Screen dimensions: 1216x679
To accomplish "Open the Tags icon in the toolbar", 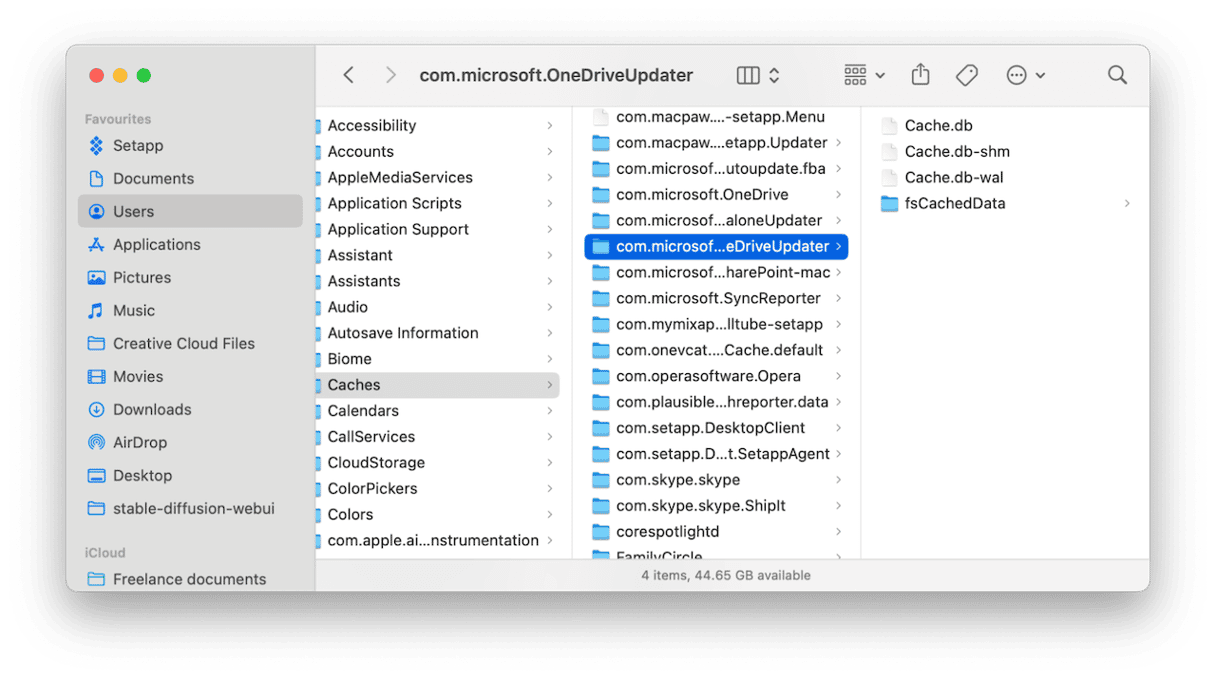I will 966,74.
